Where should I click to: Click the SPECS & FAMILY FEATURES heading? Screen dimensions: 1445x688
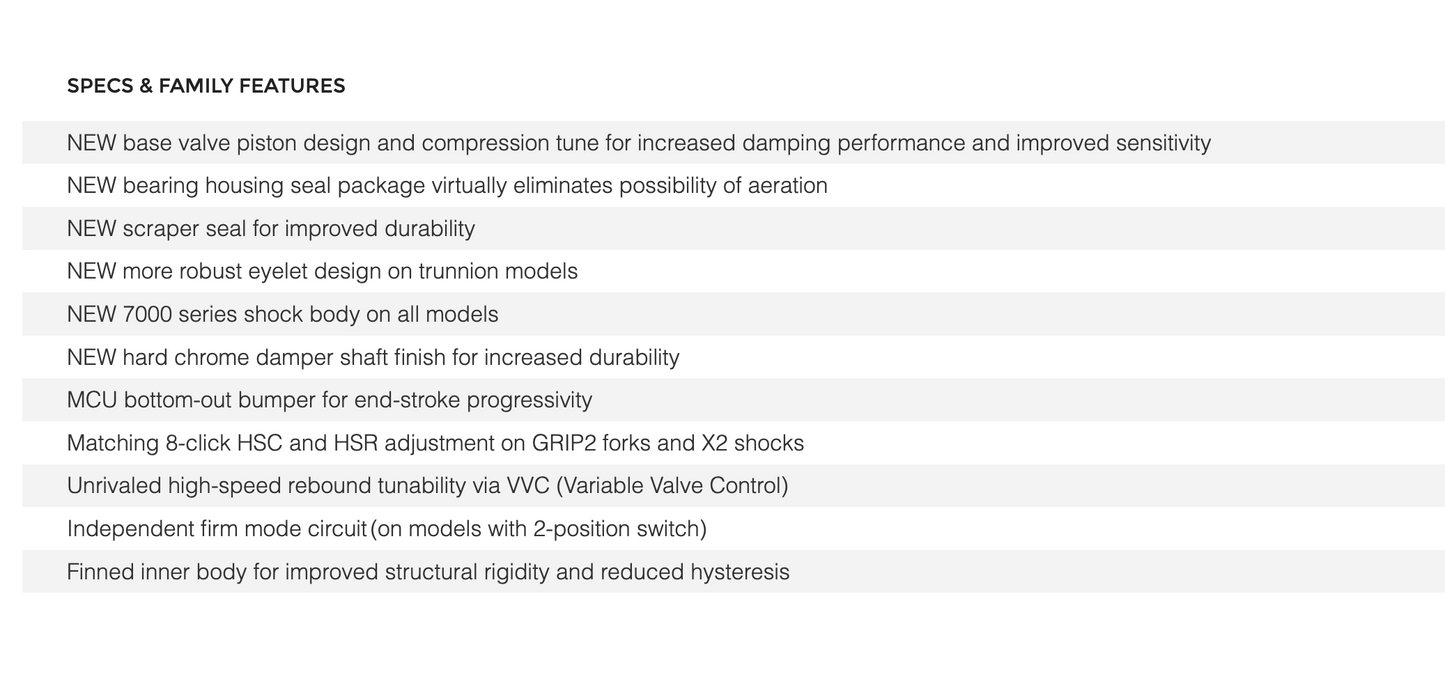(x=206, y=86)
